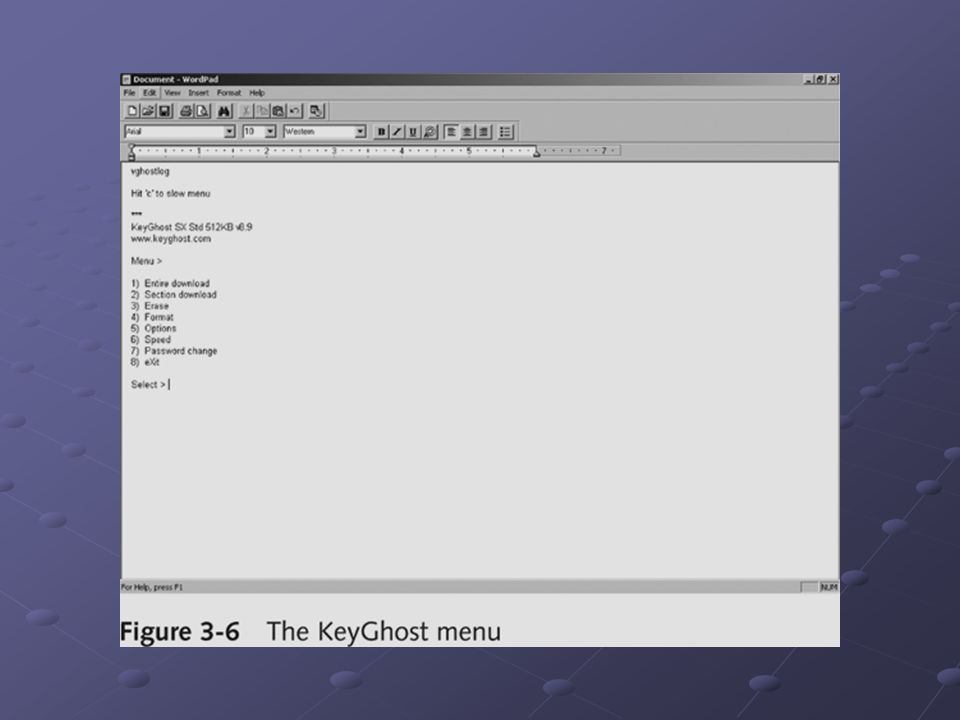This screenshot has width=960, height=720.
Task: Close the WordPad window
Action: click(x=833, y=80)
